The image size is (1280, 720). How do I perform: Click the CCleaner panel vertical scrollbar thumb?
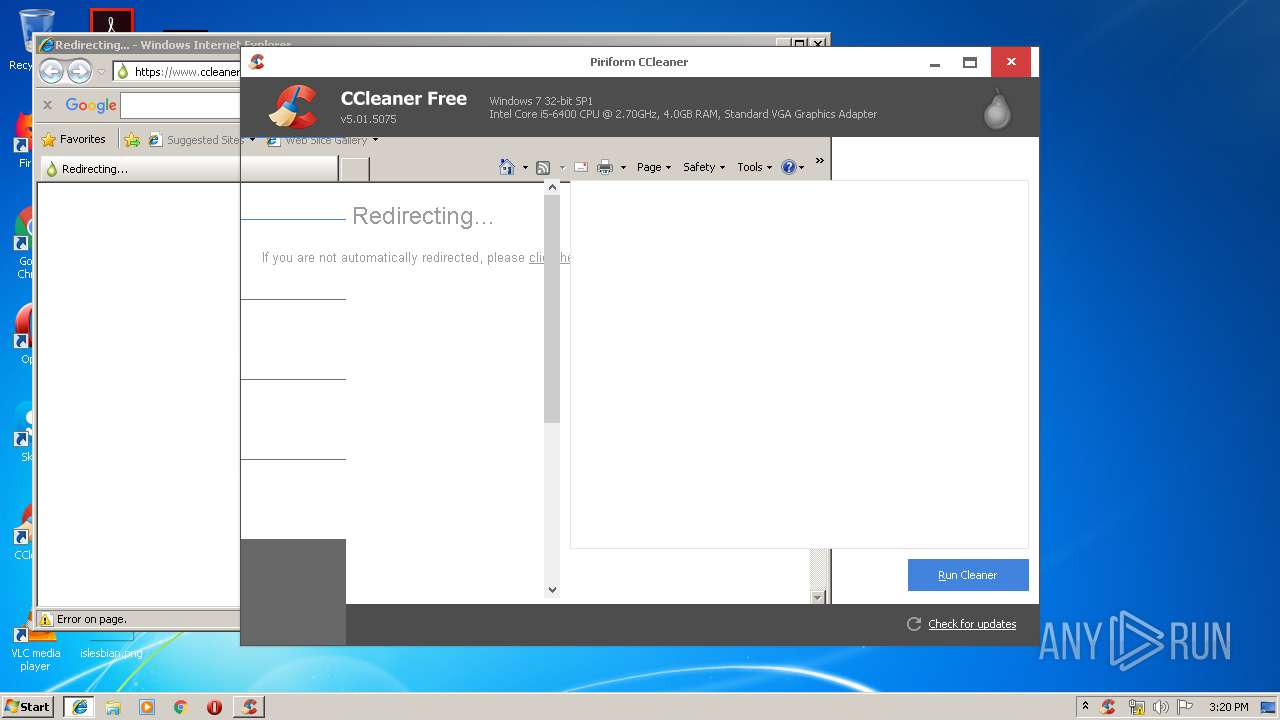[x=552, y=308]
